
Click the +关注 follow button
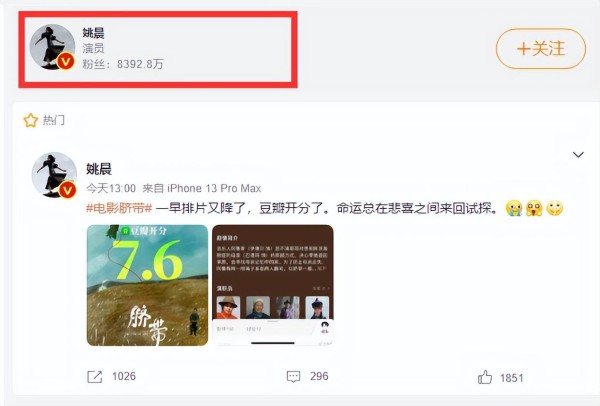[541, 49]
